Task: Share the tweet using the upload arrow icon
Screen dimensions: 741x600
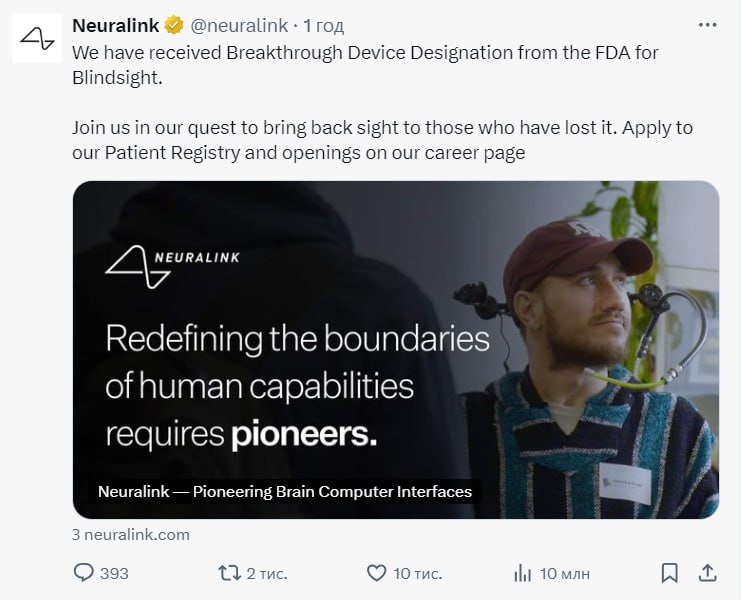Action: click(x=707, y=573)
